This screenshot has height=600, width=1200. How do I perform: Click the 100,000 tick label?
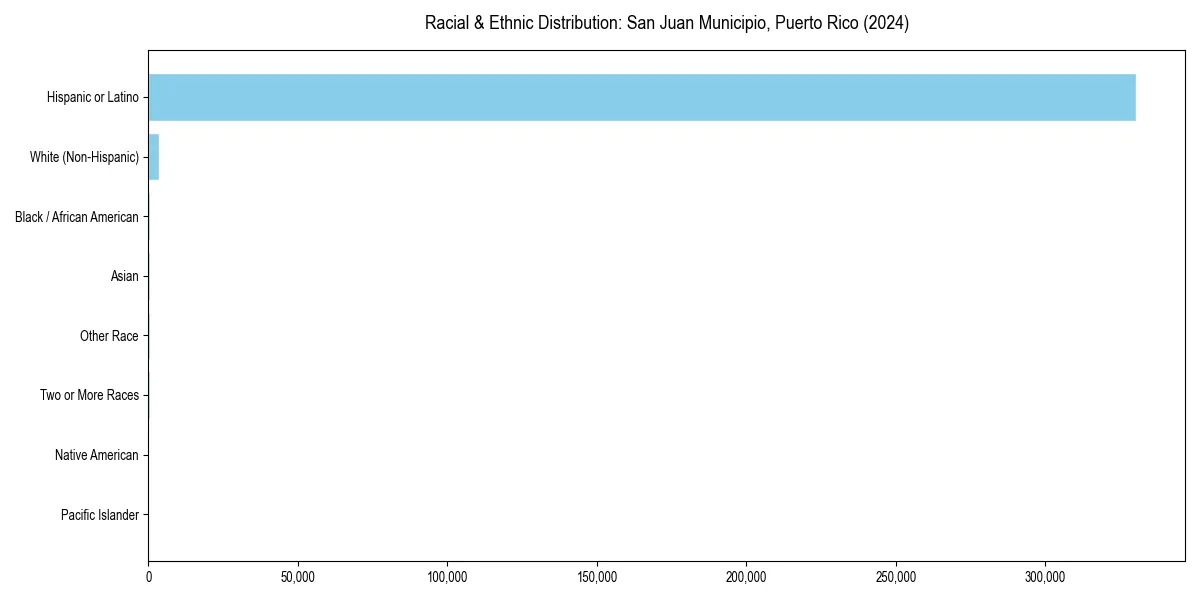[x=447, y=577]
